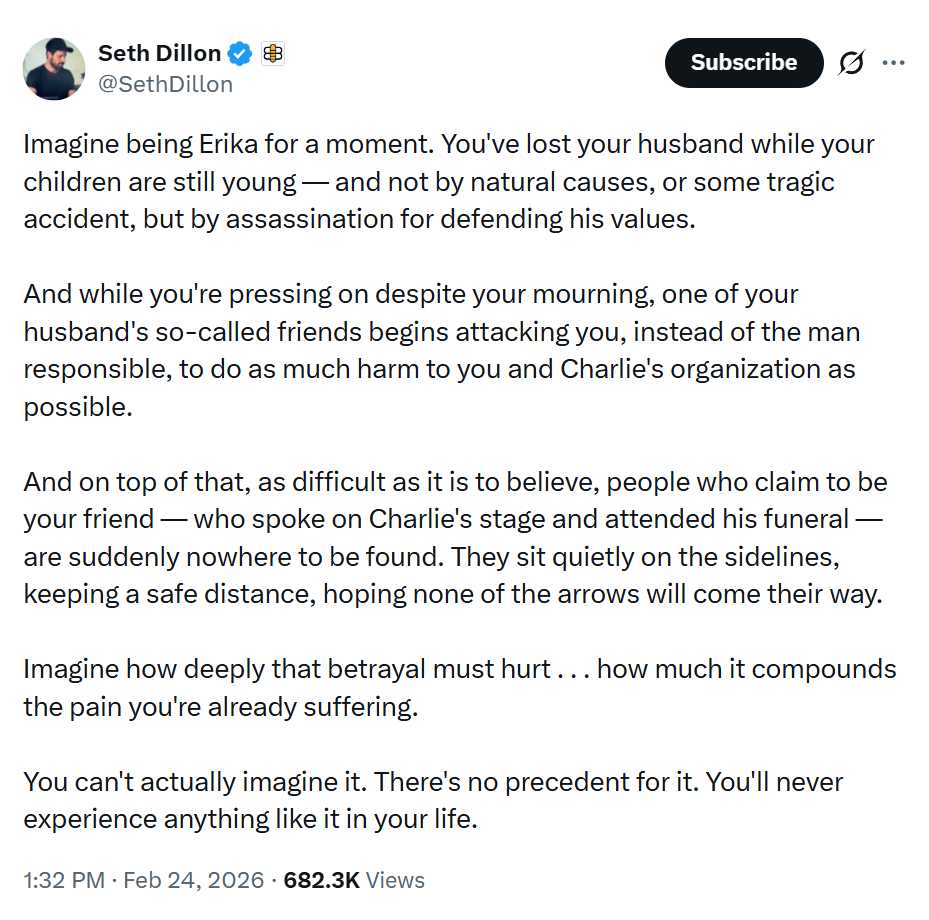Click the yellow affiliate badge beside the name
929x920 pixels.
[x=272, y=54]
